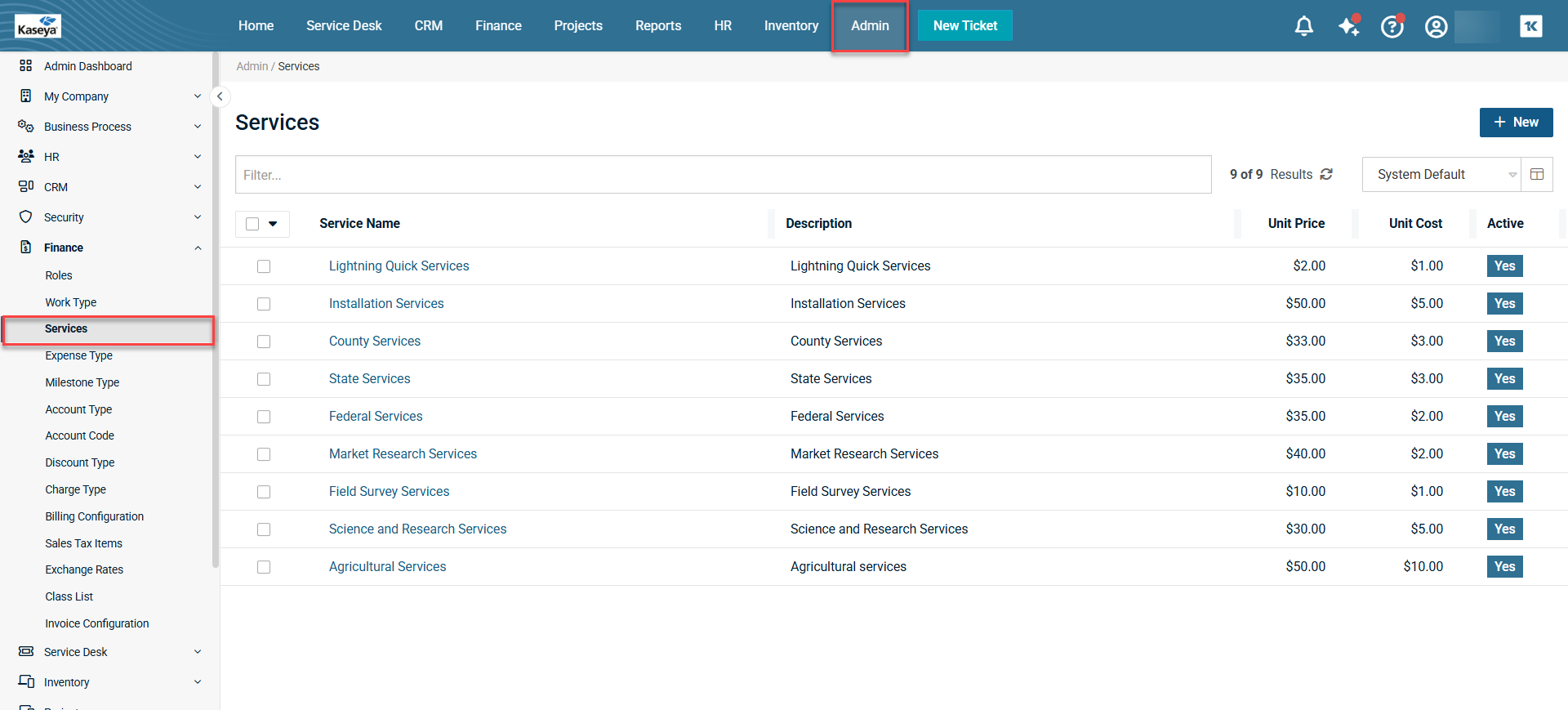Click the New service button
1568x710 pixels.
pos(1516,123)
